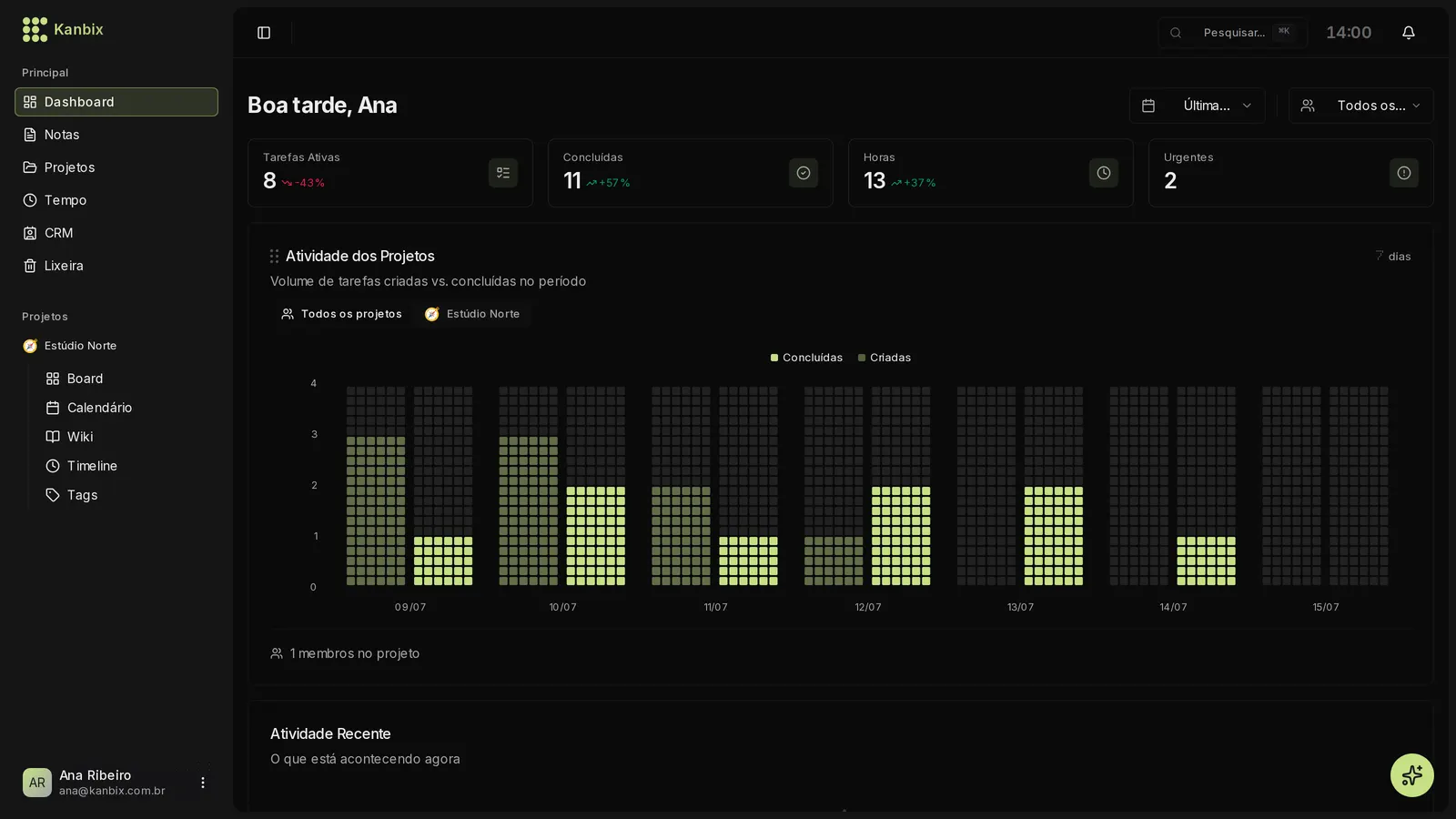Image resolution: width=1456 pixels, height=819 pixels.
Task: Click the Horas clock icon
Action: coord(1104,173)
